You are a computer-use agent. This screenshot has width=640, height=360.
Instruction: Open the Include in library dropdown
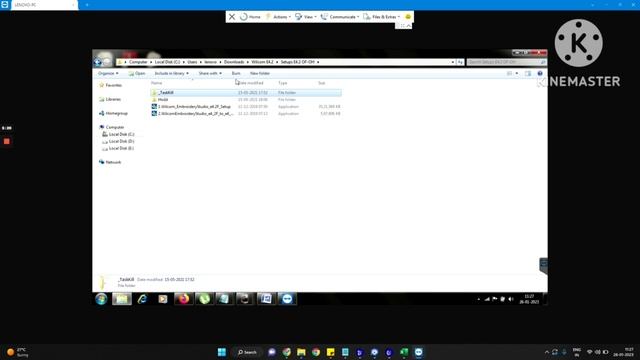tap(171, 73)
